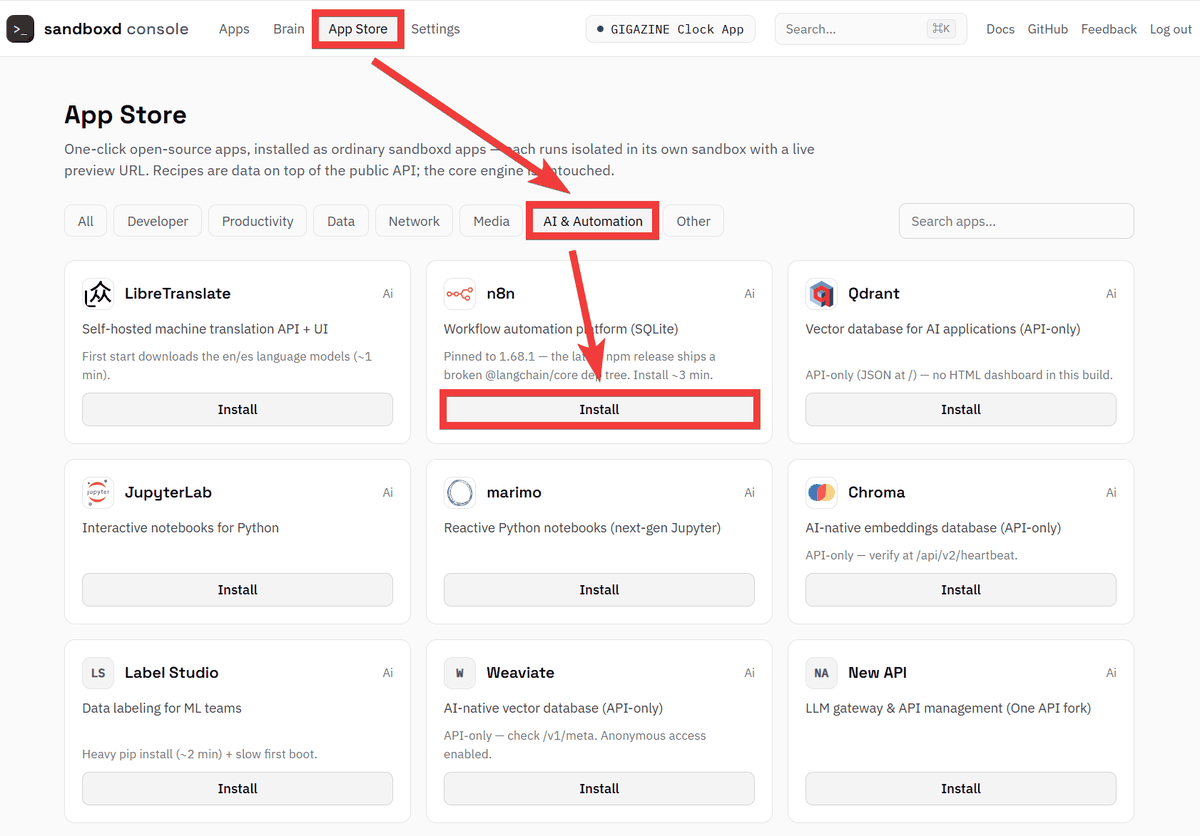Click the Chroma card title
The height and width of the screenshot is (836, 1200).
pos(877,493)
